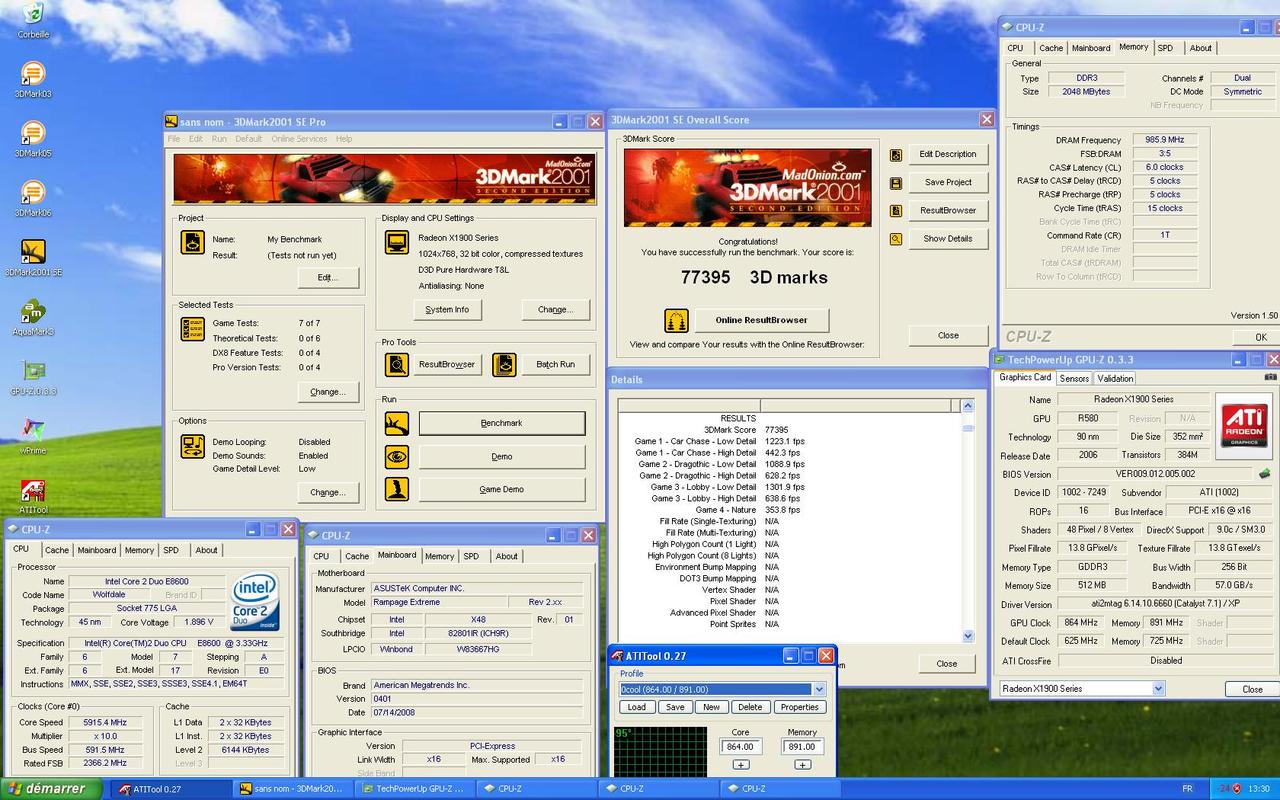Launch the 3DMark05 desktop shortcut
The image size is (1280, 800).
click(x=33, y=133)
